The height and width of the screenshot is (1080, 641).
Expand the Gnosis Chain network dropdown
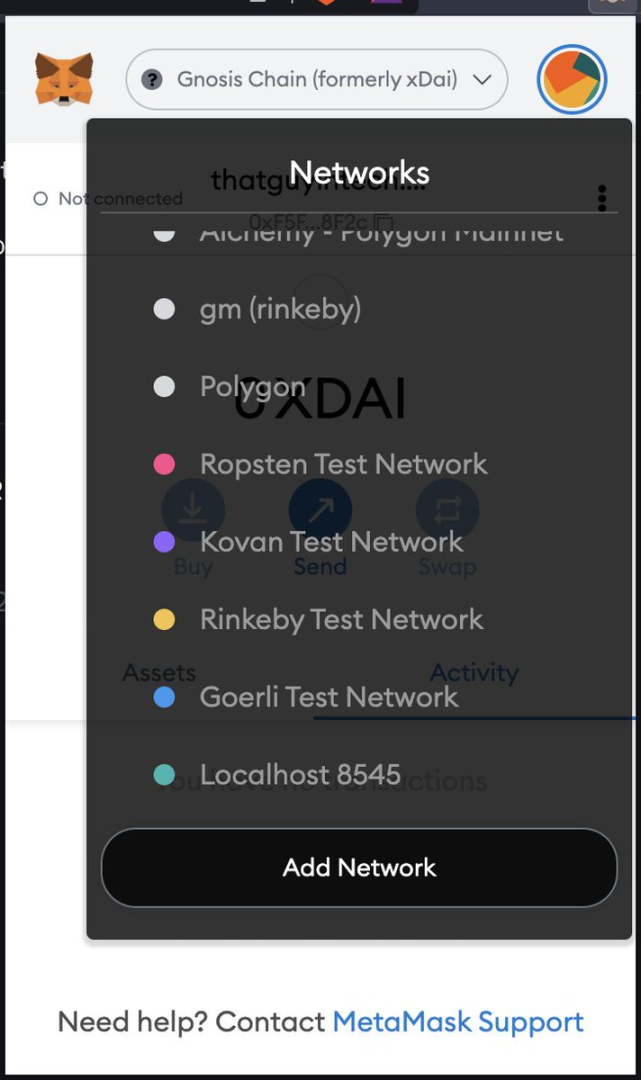pyautogui.click(x=482, y=79)
